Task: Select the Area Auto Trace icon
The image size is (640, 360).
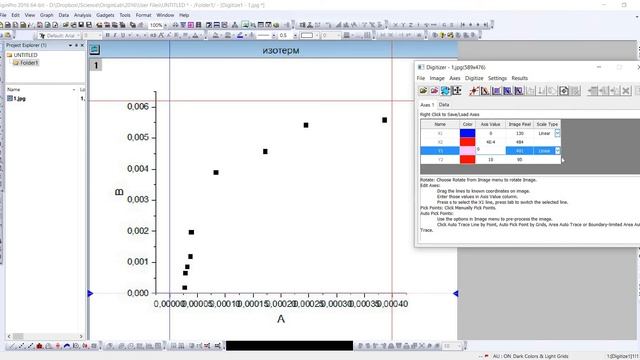Action: (x=507, y=91)
